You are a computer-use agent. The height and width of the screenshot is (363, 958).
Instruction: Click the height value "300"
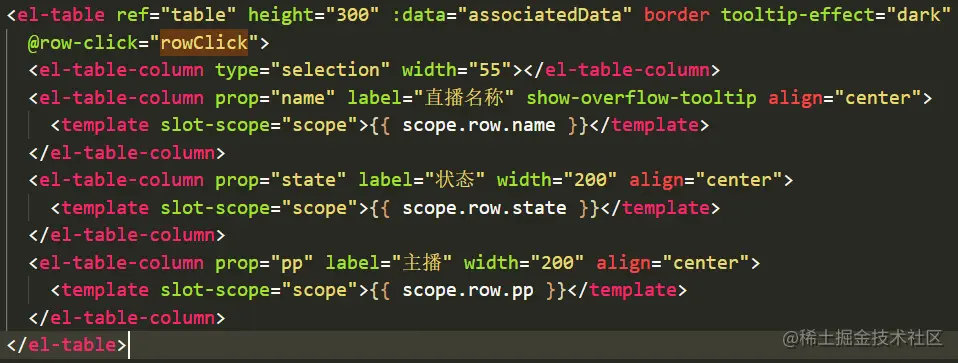point(353,15)
